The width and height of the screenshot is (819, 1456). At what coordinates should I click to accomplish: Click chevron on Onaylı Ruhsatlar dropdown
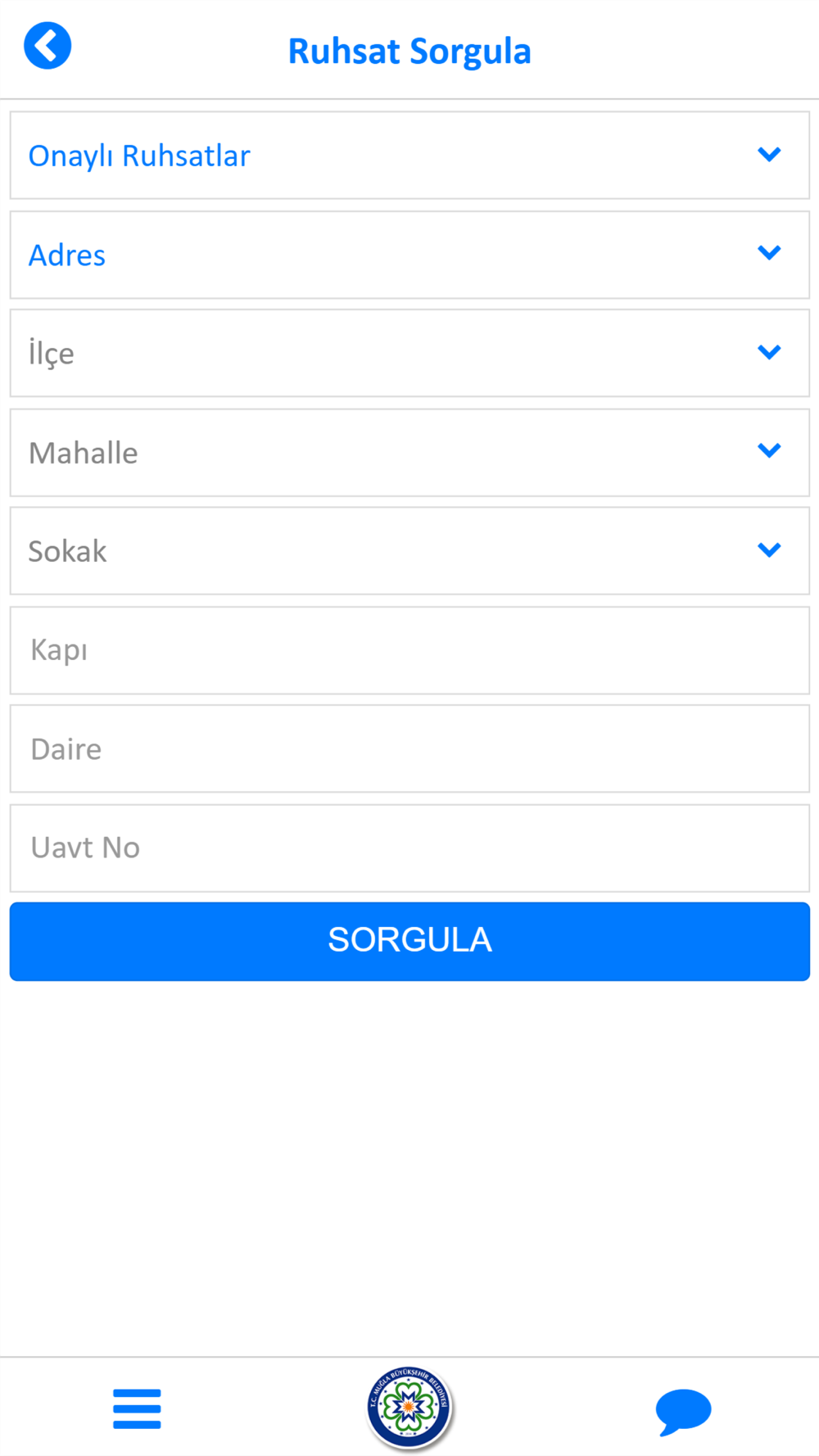coord(769,154)
